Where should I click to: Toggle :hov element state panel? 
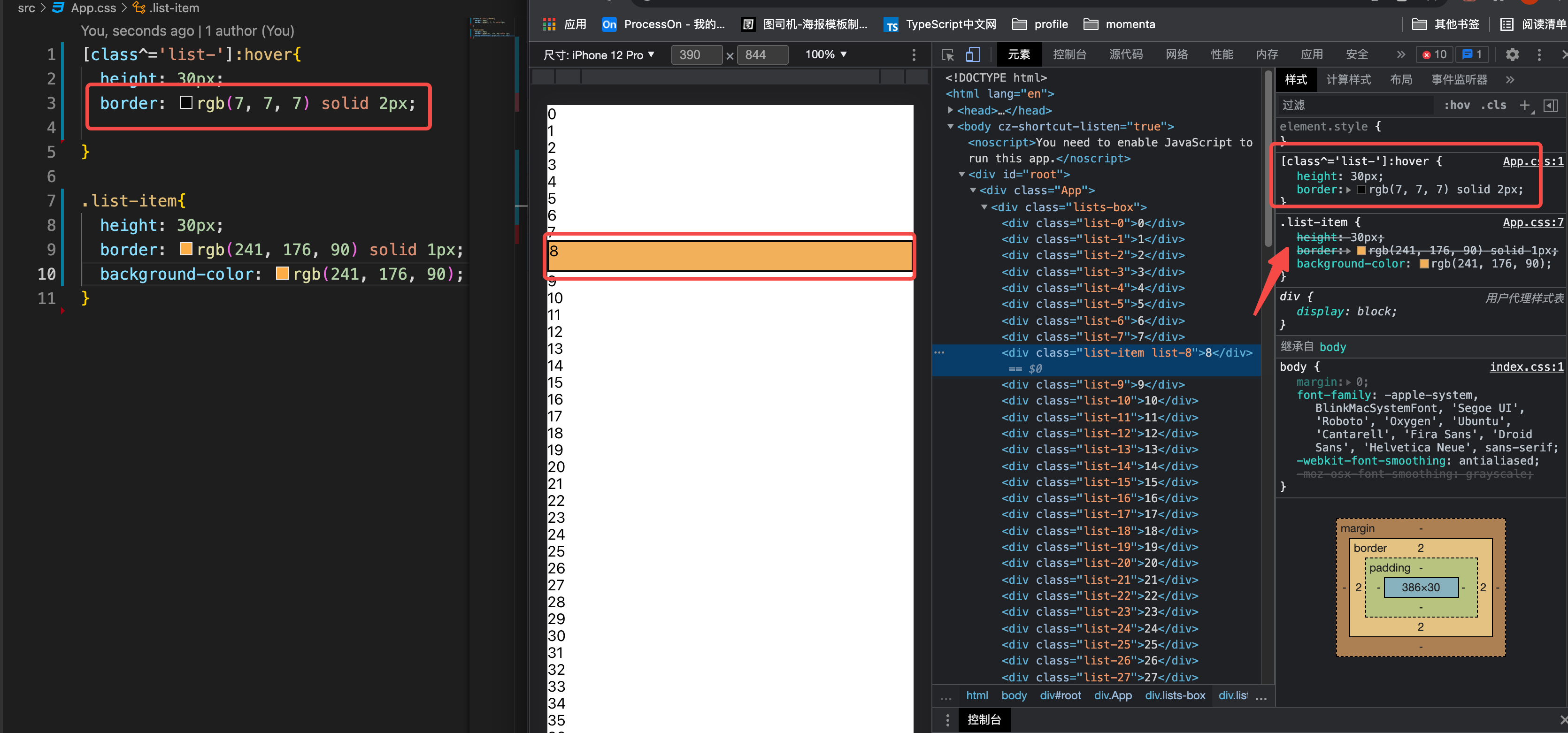click(1457, 105)
